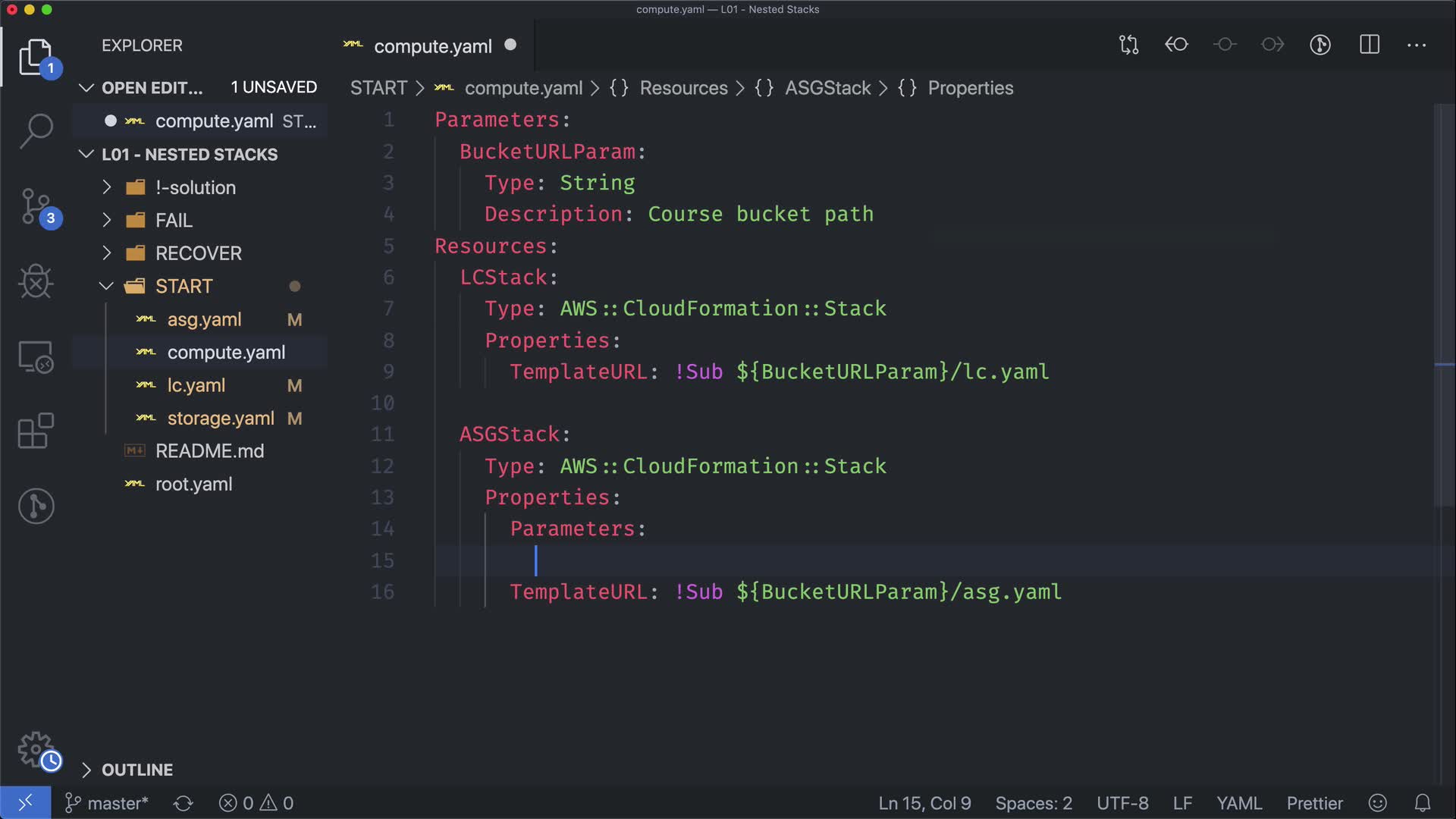Viewport: 1456px width, 819px height.
Task: Open Source Control view with badge 3
Action: 36,206
